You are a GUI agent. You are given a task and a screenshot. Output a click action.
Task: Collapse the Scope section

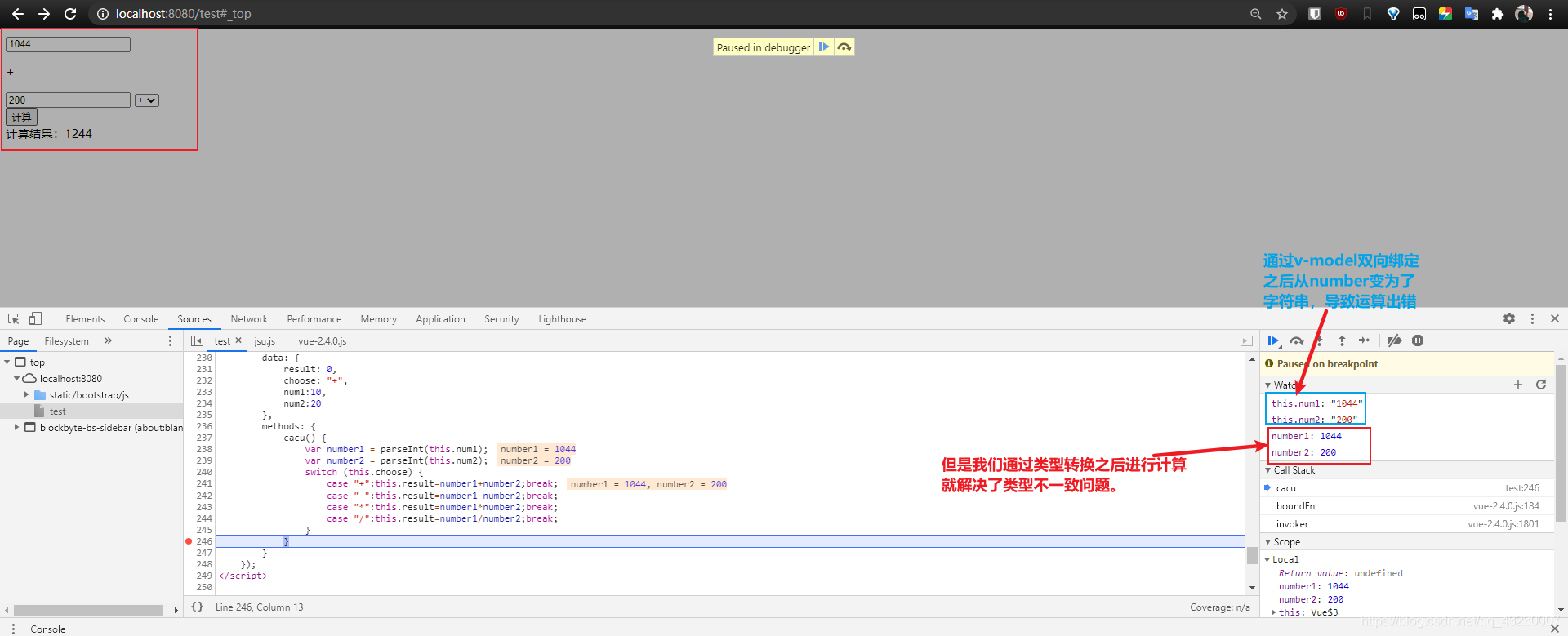(x=1268, y=542)
